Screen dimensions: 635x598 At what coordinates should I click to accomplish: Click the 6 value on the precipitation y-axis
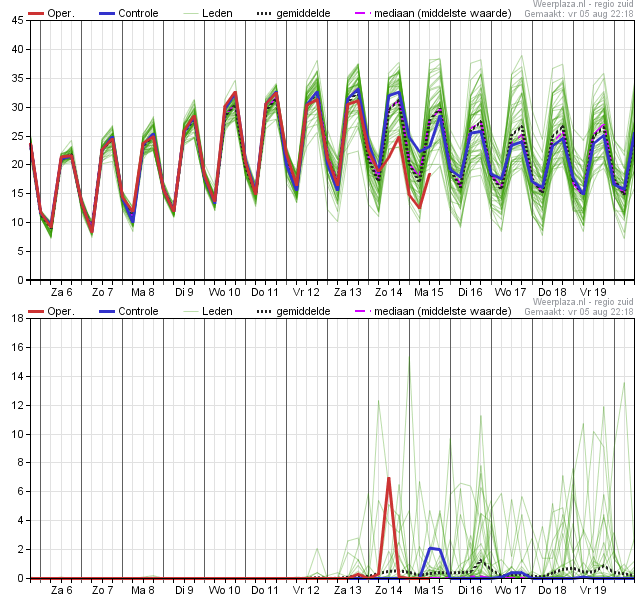(21, 492)
